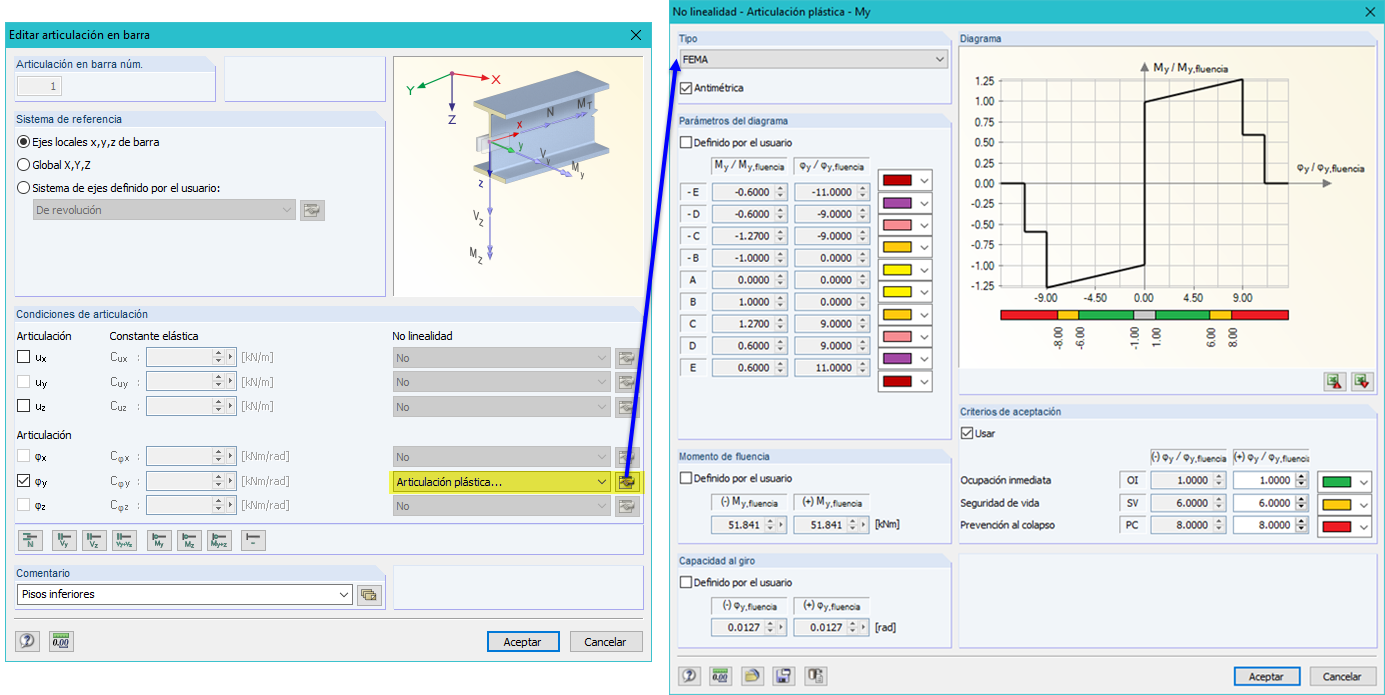Restore default values in No linealidad dialog
Image resolution: width=1385 pixels, height=695 pixels.
point(816,676)
